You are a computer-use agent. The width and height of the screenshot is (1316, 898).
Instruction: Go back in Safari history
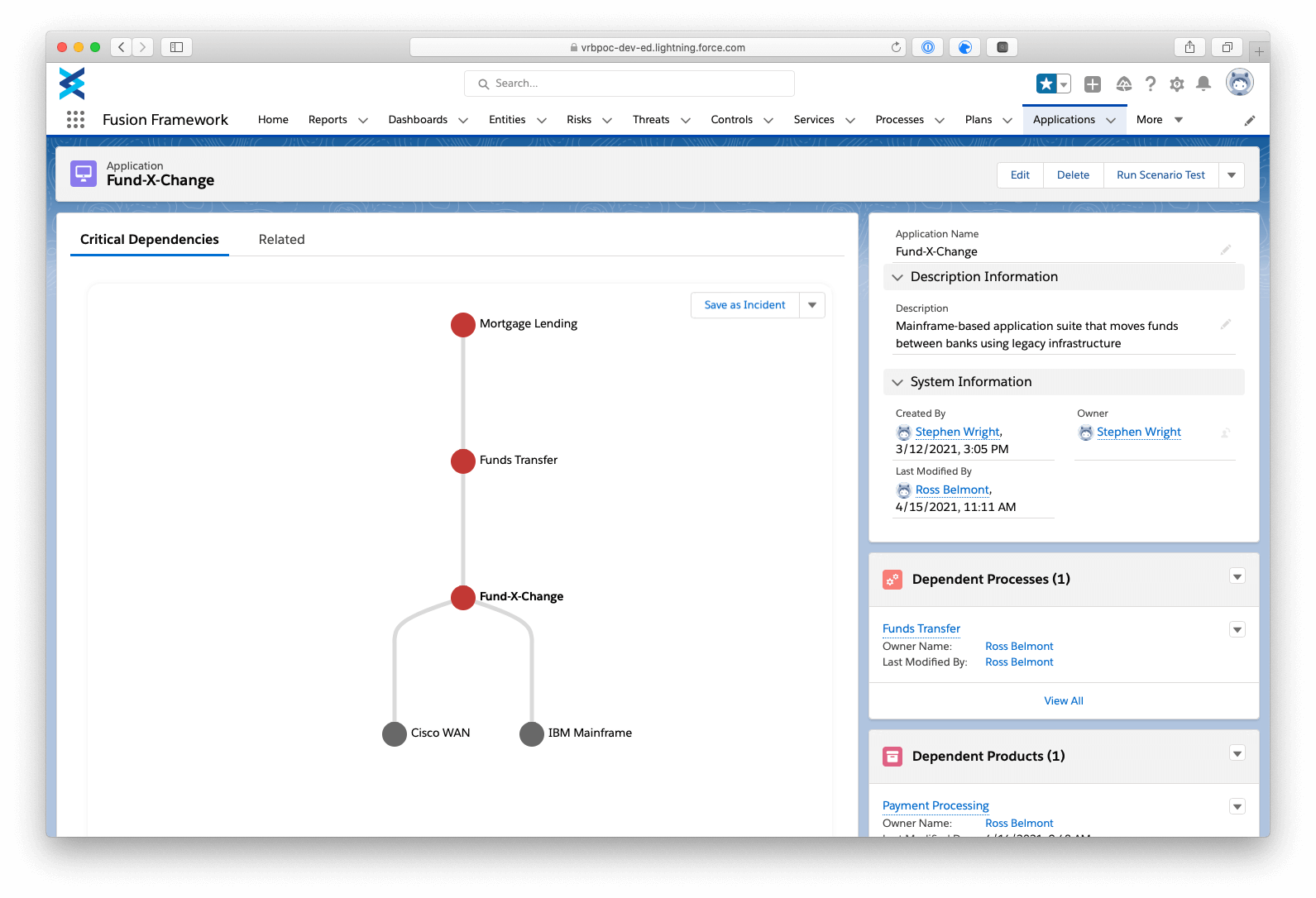click(x=122, y=47)
